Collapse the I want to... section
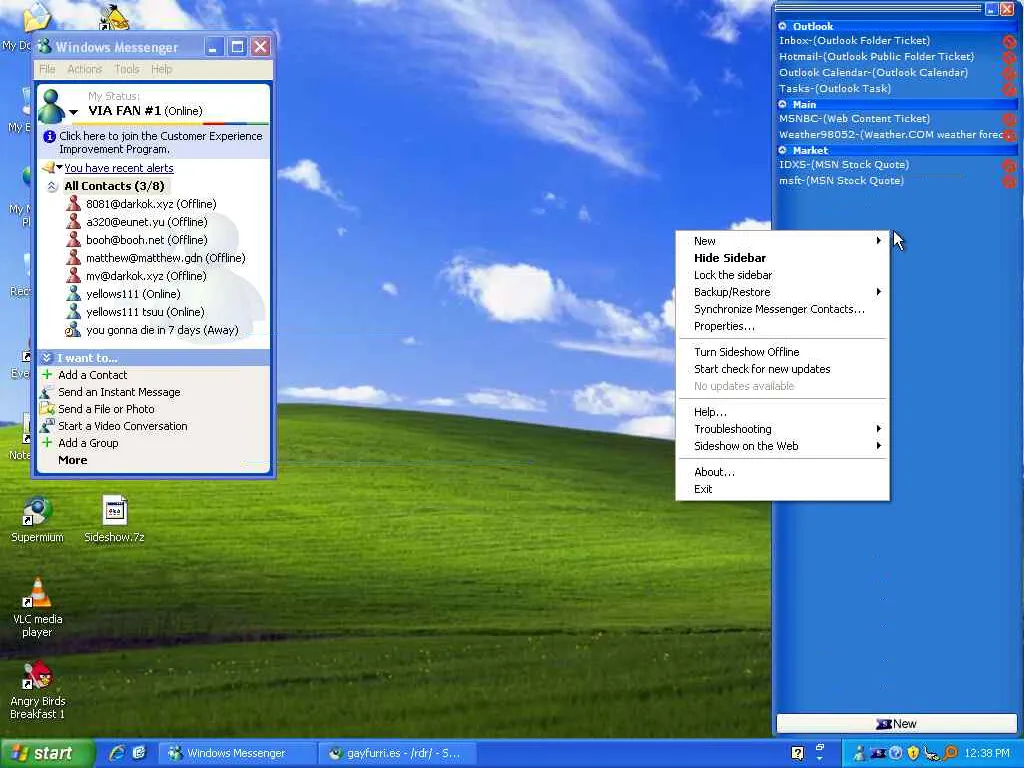Viewport: 1024px width, 768px height. click(46, 358)
